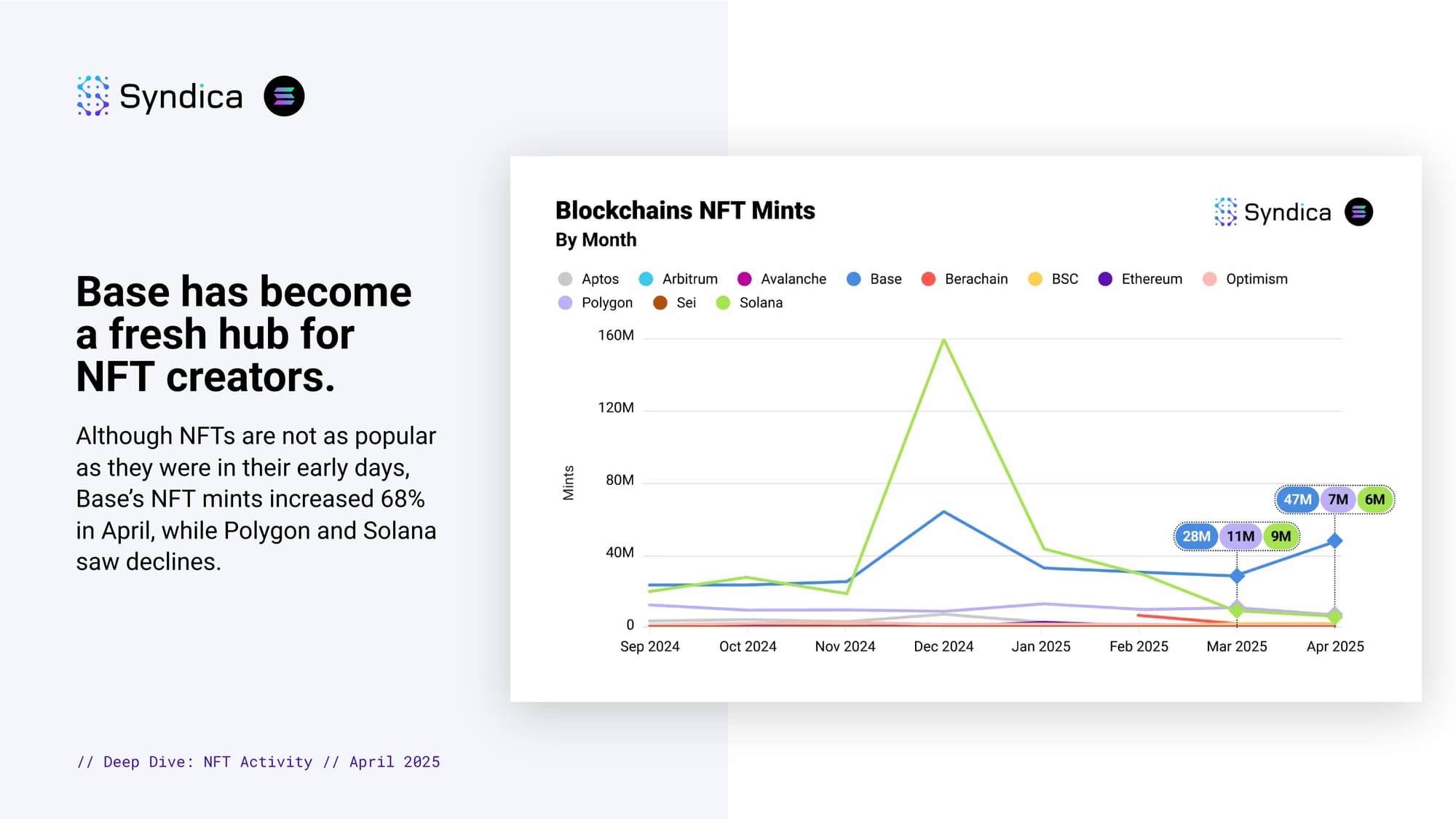This screenshot has width=1456, height=819.
Task: Select the Base blue legend dot
Action: [854, 279]
